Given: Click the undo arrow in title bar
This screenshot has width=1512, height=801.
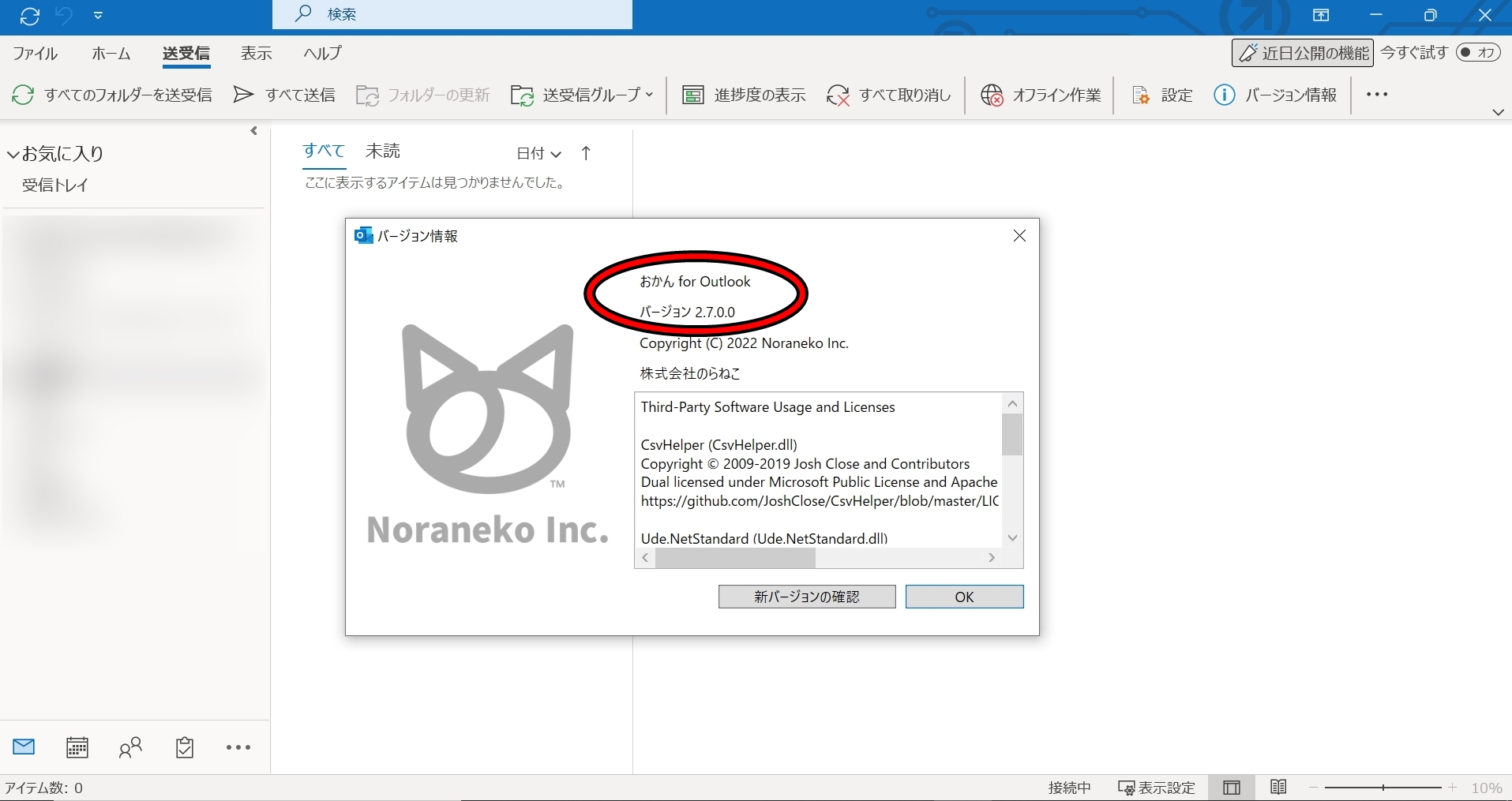Looking at the screenshot, I should (64, 16).
